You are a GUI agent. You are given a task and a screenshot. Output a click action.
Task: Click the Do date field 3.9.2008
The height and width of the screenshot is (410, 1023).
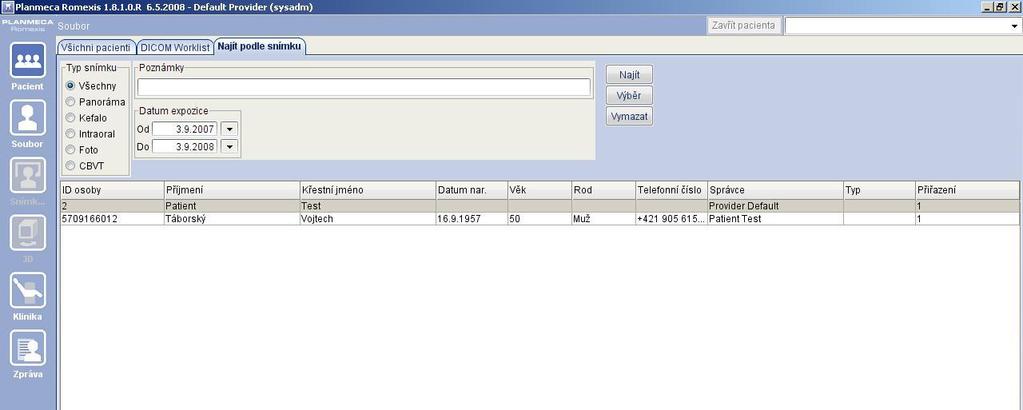coord(185,147)
